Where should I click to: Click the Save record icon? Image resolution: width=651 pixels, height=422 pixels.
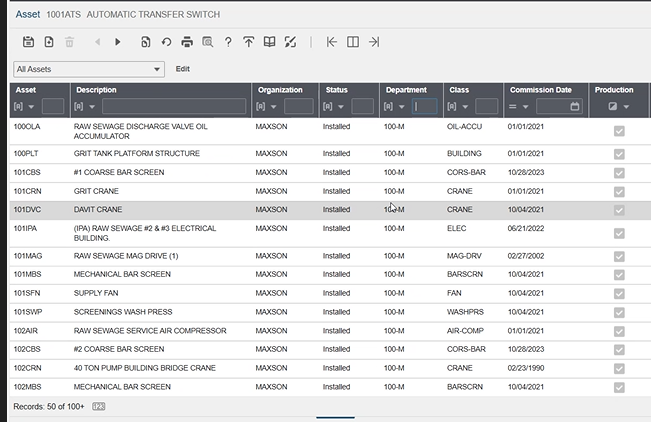(28, 42)
